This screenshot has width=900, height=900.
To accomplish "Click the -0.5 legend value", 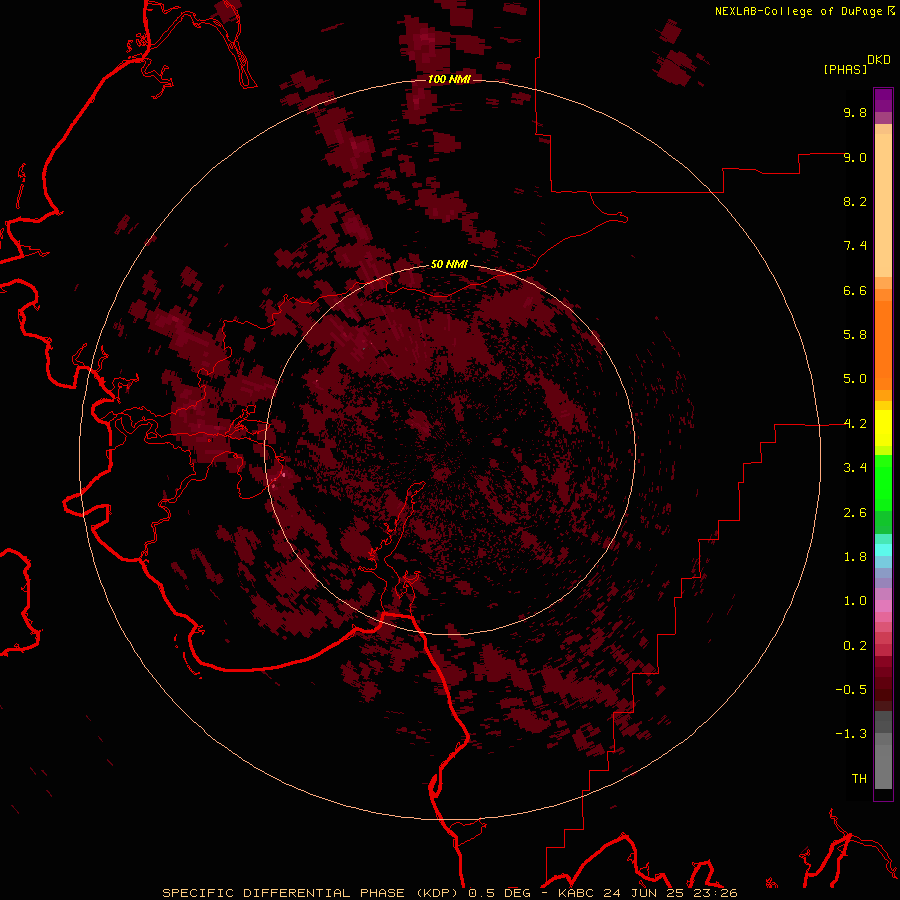I will tap(851, 690).
